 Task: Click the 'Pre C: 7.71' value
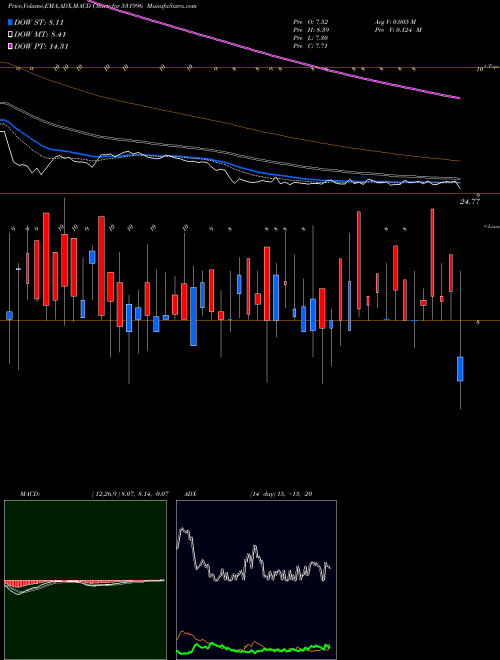pos(311,45)
